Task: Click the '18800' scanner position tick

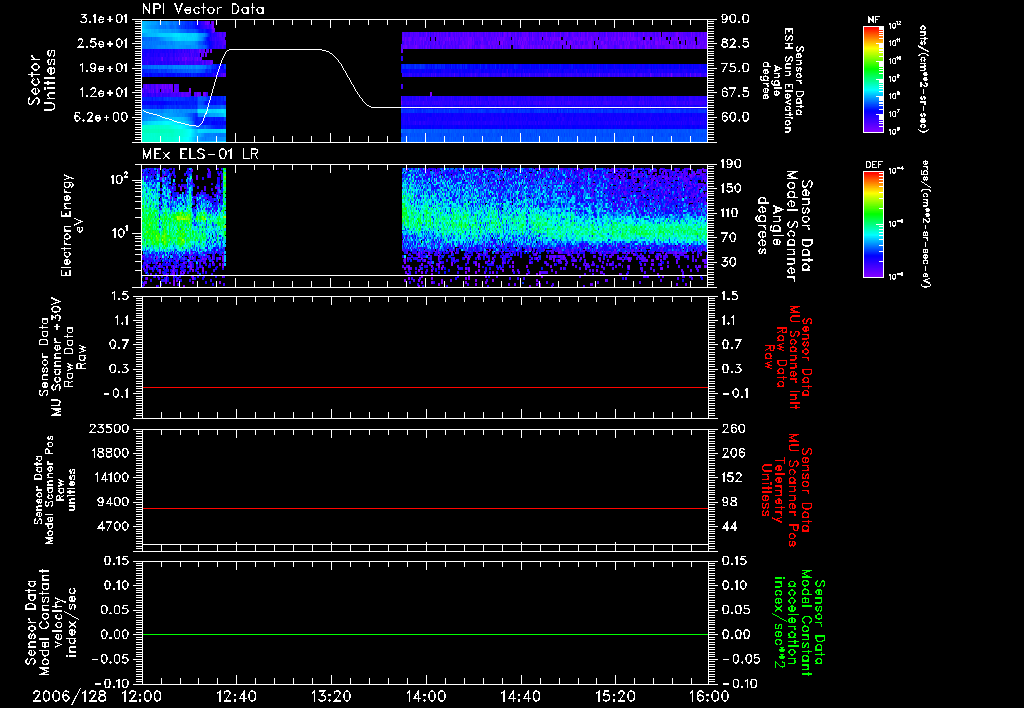Action: [x=111, y=453]
